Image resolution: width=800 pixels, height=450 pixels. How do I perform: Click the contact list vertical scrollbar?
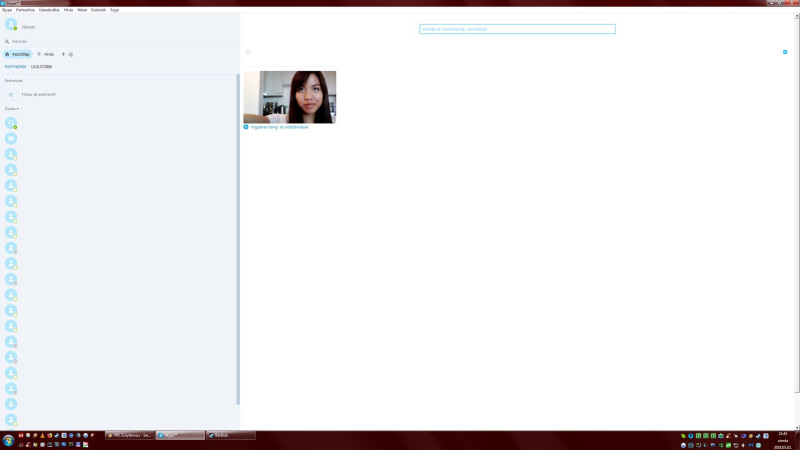point(238,240)
